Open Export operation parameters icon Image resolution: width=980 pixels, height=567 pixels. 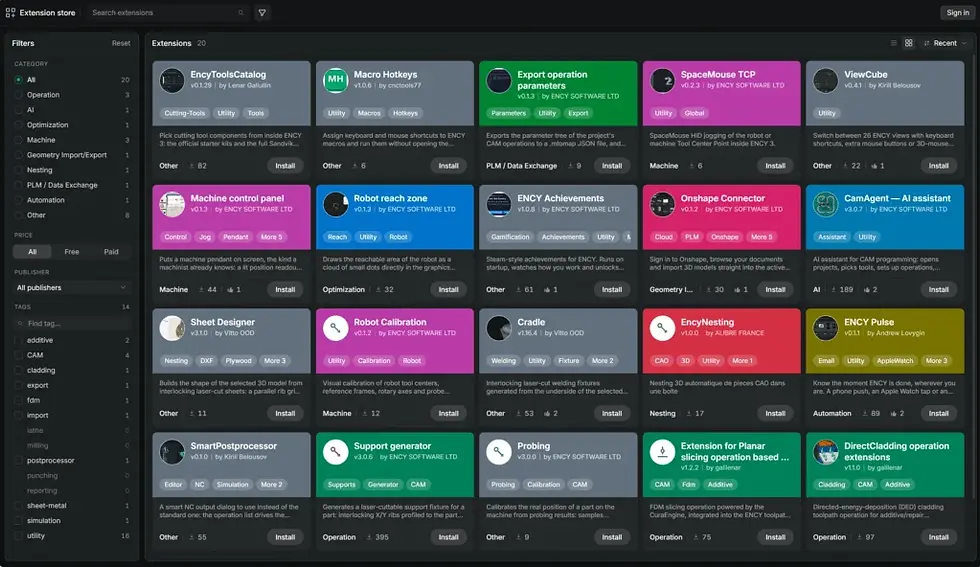[x=499, y=81]
